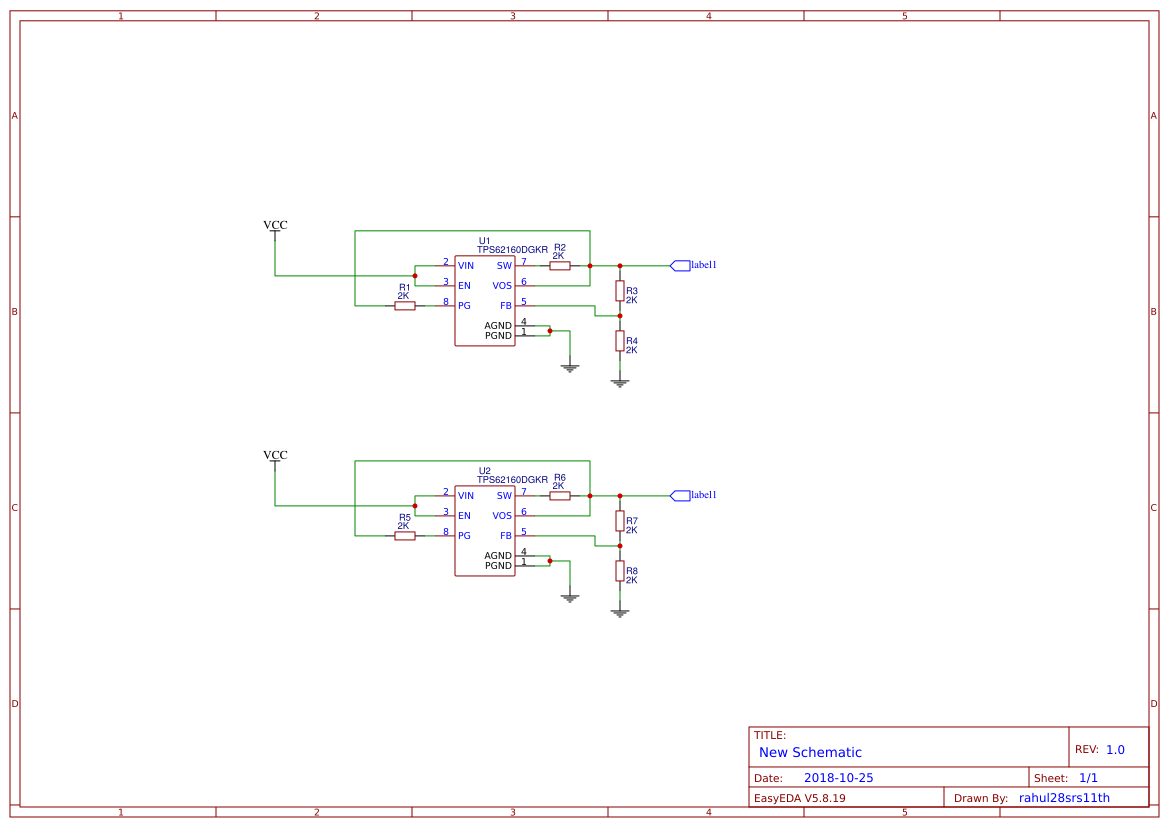The width and height of the screenshot is (1169, 827).
Task: Select resistor R2 connected to SW pin
Action: pyautogui.click(x=560, y=265)
